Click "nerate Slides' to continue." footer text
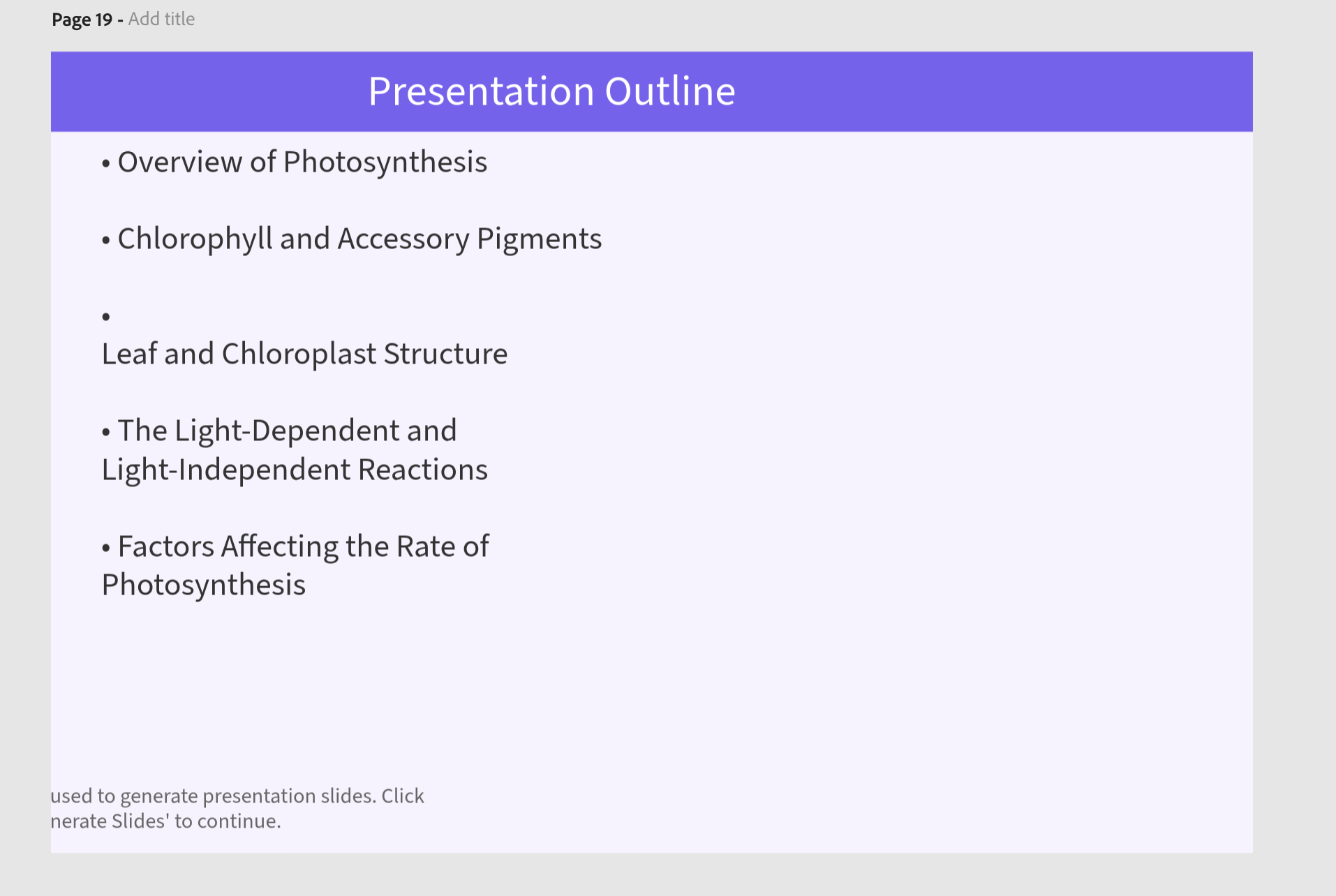 tap(166, 821)
